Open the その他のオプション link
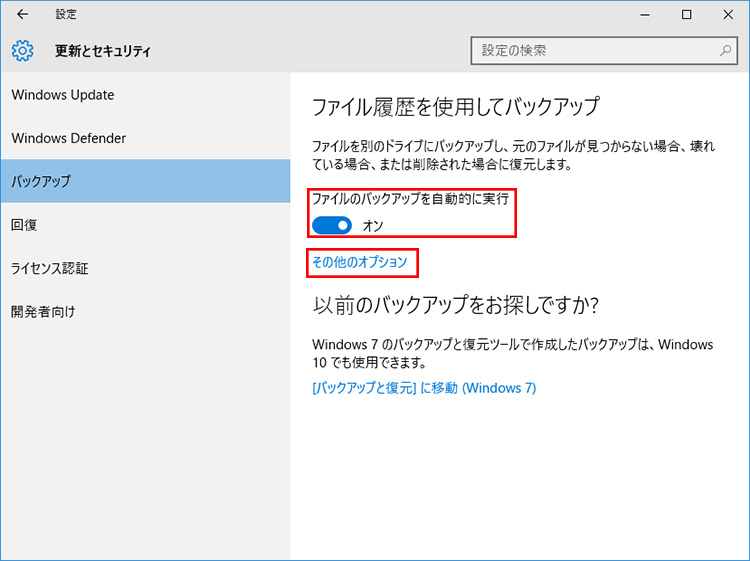The height and width of the screenshot is (561, 750). 360,262
